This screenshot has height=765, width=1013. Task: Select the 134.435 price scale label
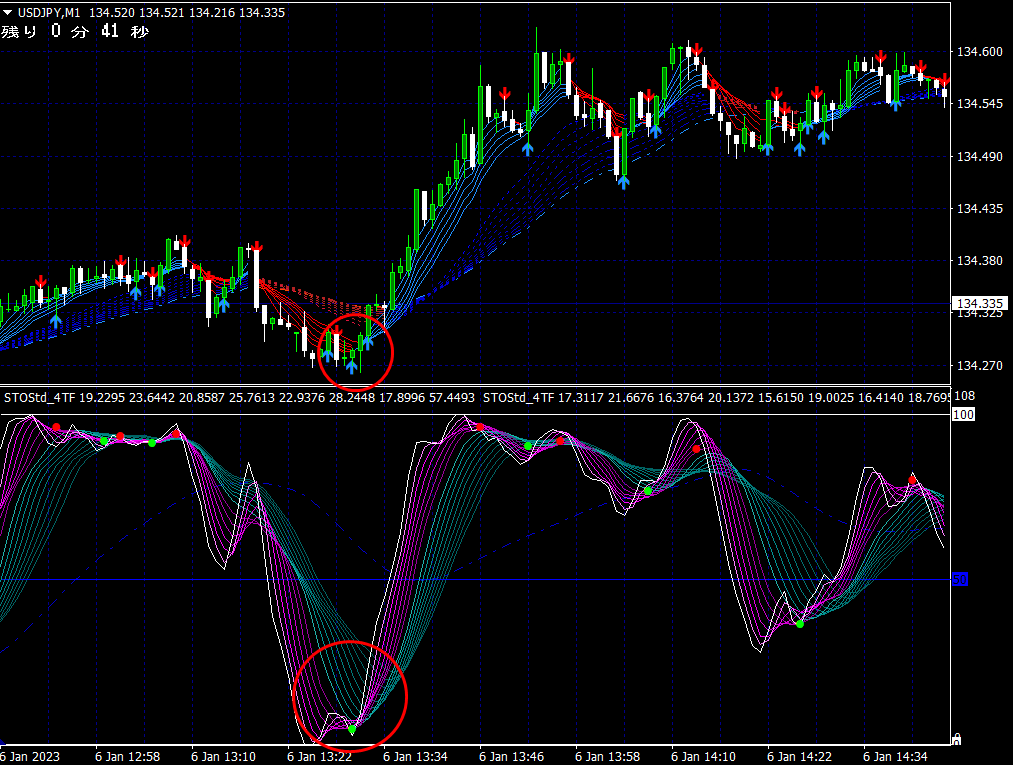[979, 208]
